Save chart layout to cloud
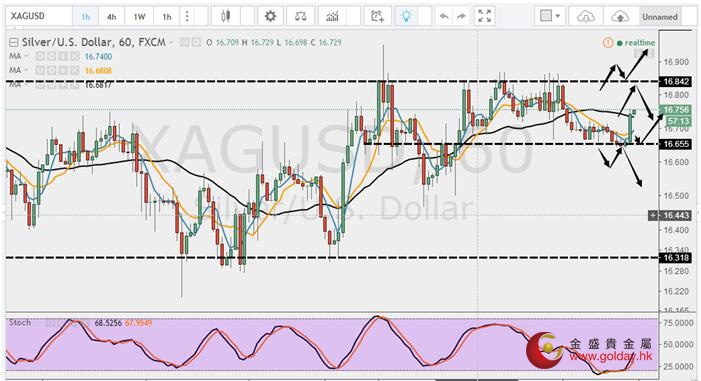Image resolution: width=701 pixels, height=381 pixels. [620, 17]
